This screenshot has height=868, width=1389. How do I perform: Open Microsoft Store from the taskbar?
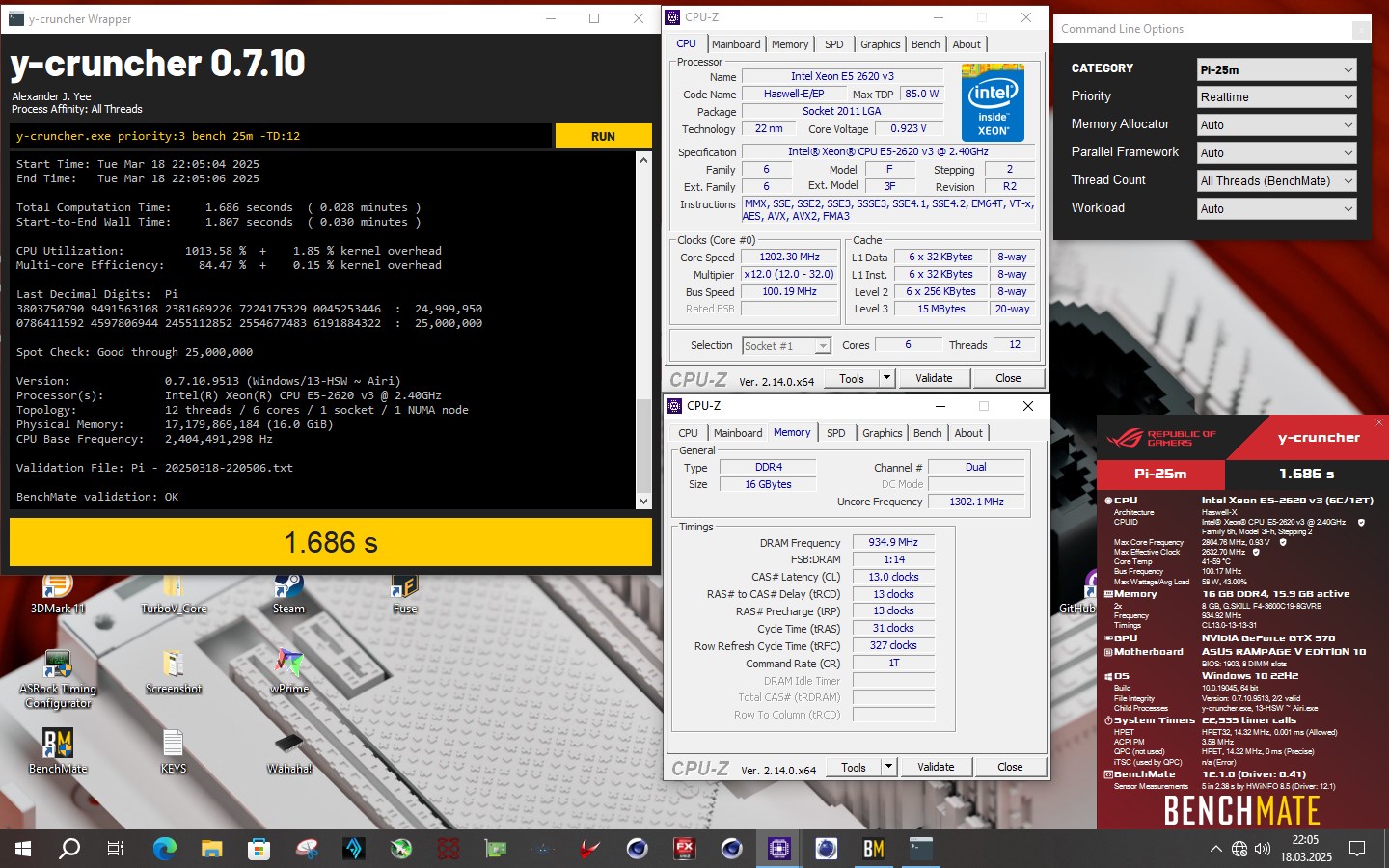pos(259,849)
